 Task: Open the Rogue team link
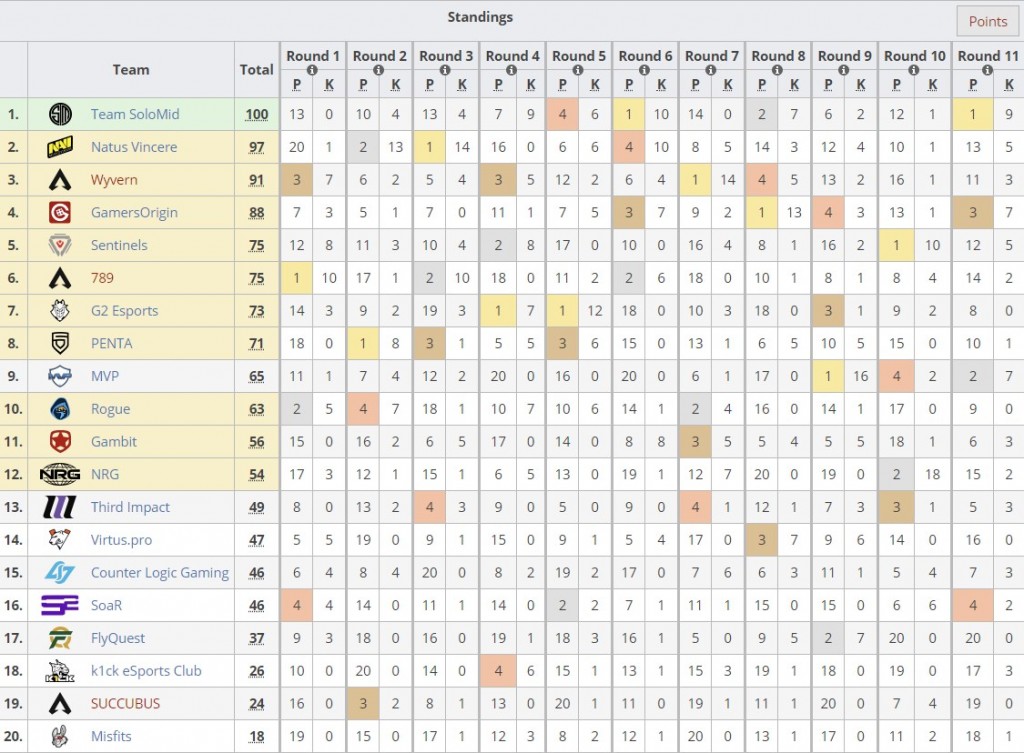(x=110, y=409)
